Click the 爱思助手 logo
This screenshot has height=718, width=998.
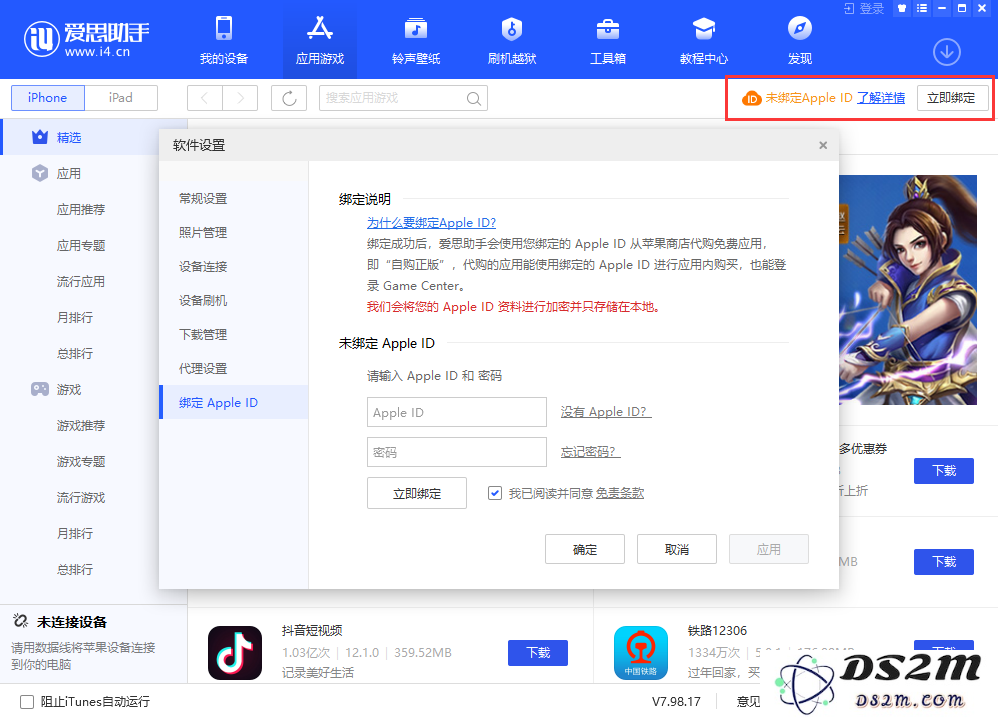point(87,39)
